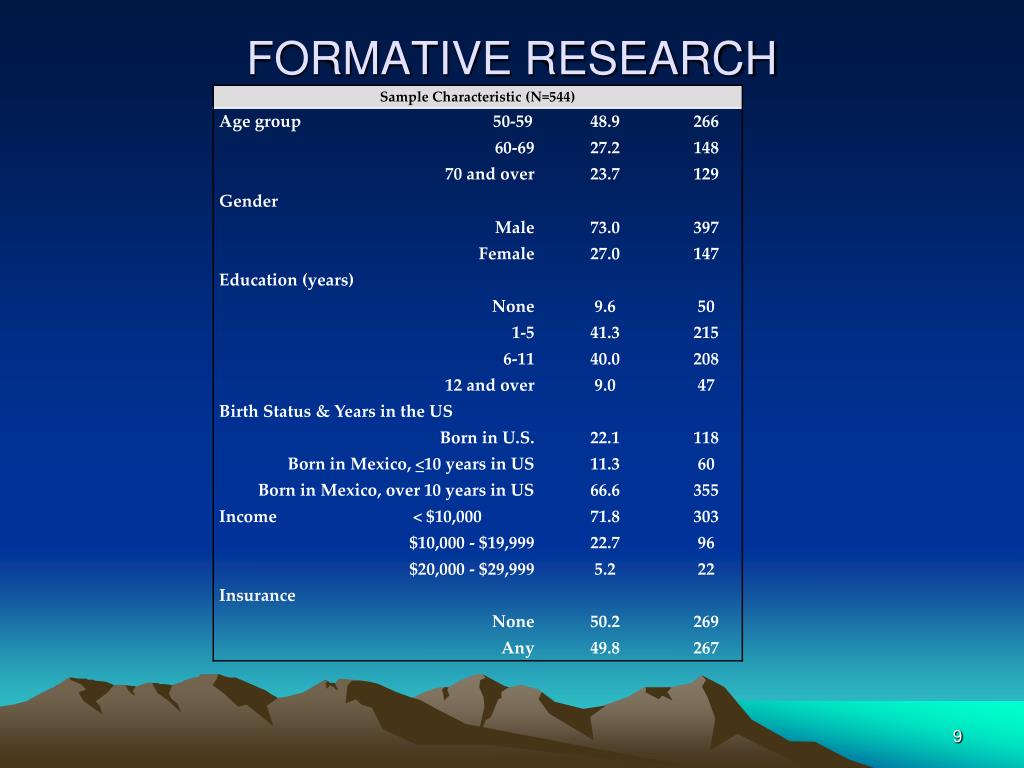Click the 'Any' insurance label
1024x768 pixels.
tap(518, 648)
